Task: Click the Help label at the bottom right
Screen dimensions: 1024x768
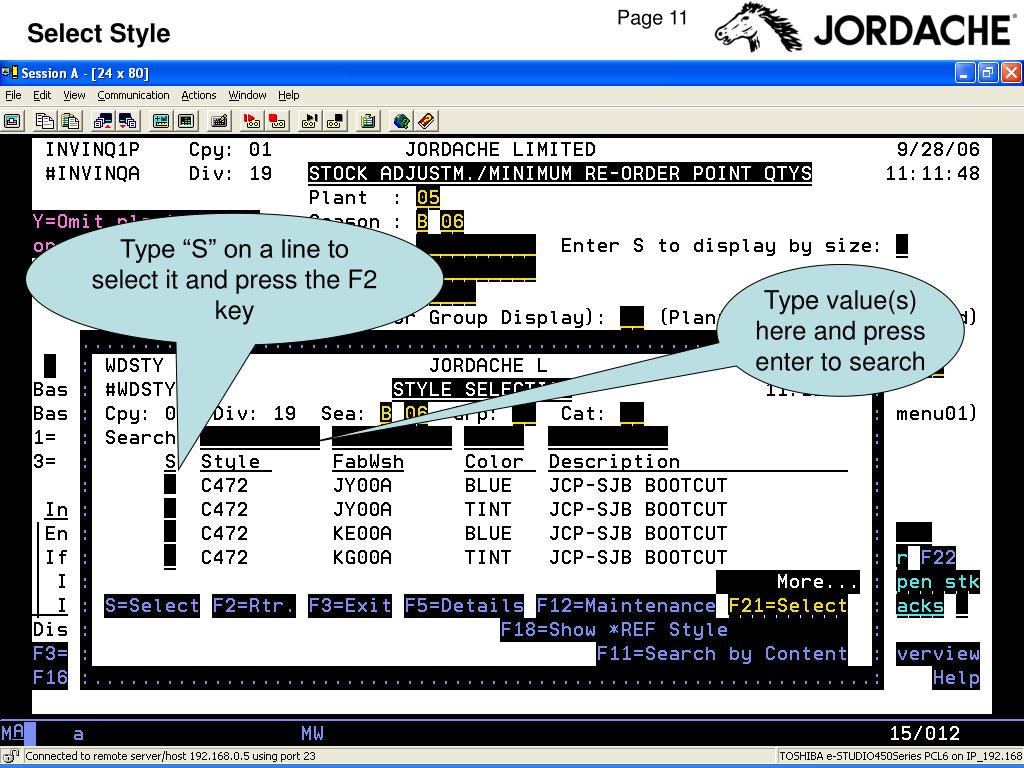Action: tap(956, 678)
